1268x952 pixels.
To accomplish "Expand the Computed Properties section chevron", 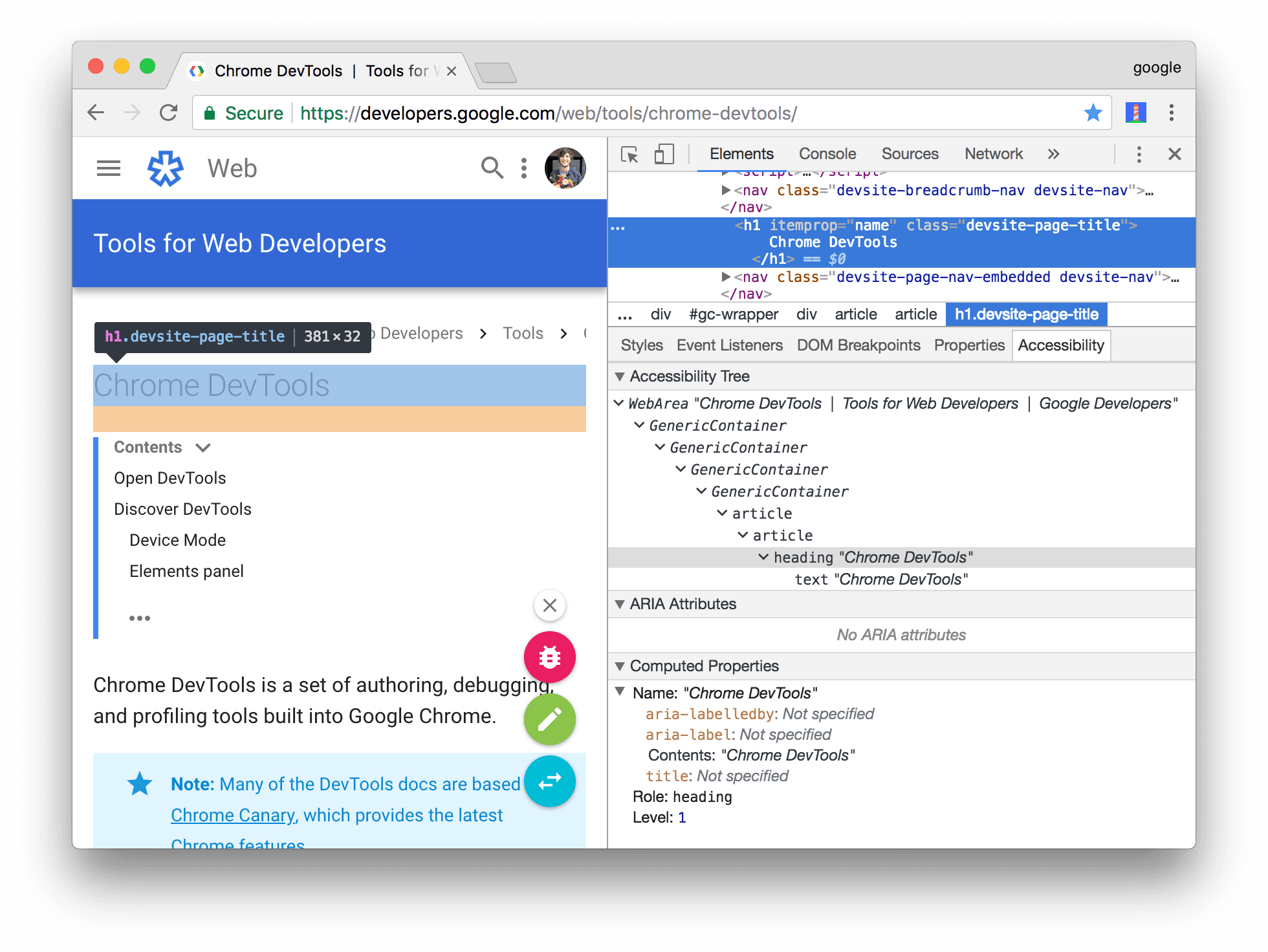I will click(x=621, y=666).
